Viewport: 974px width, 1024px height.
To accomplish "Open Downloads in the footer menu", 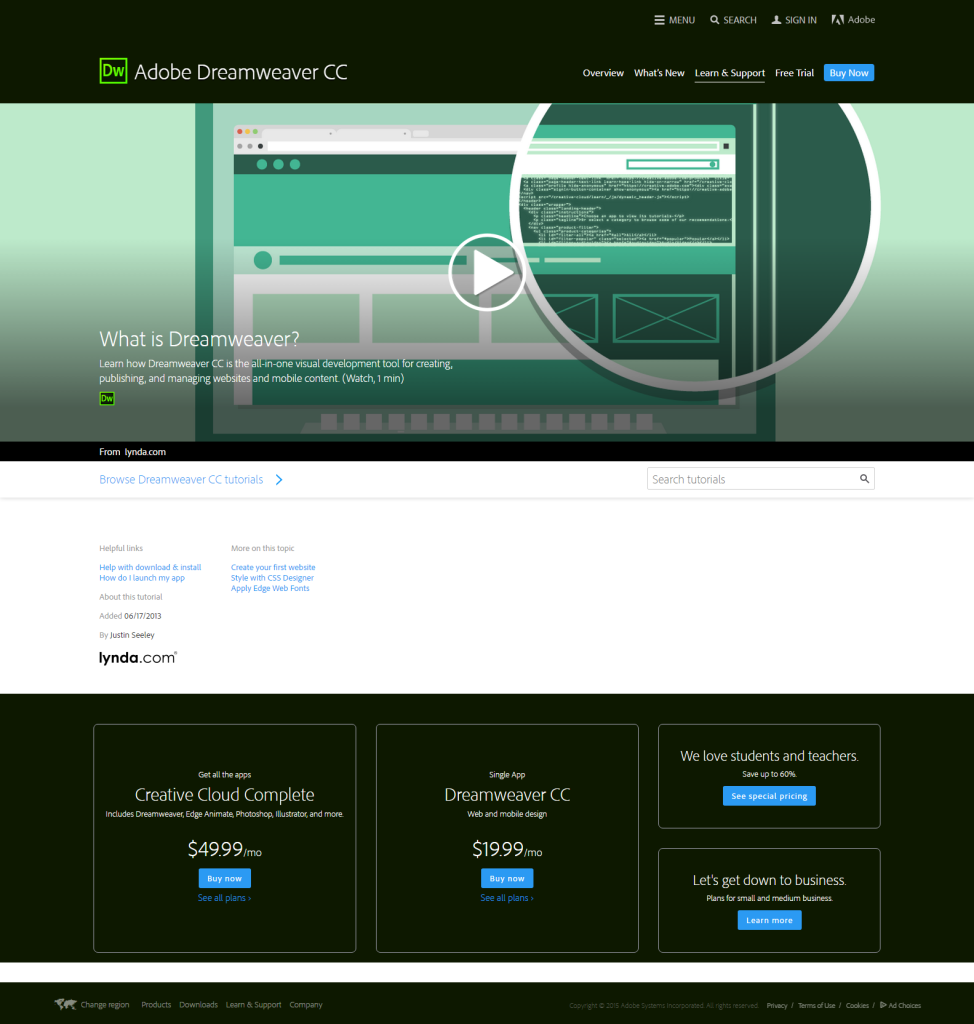I will pos(199,1004).
